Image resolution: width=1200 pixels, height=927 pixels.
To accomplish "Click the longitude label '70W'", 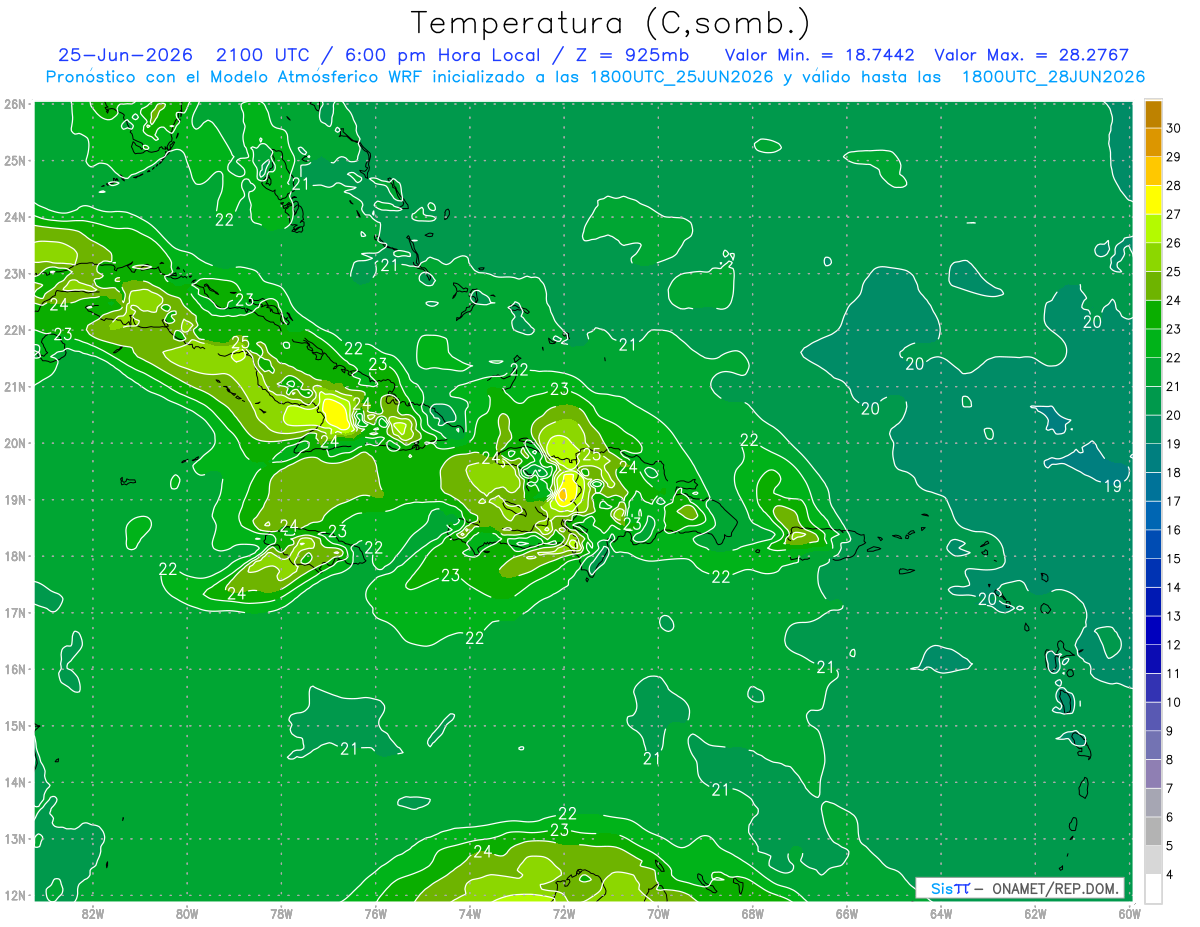I will 658,914.
